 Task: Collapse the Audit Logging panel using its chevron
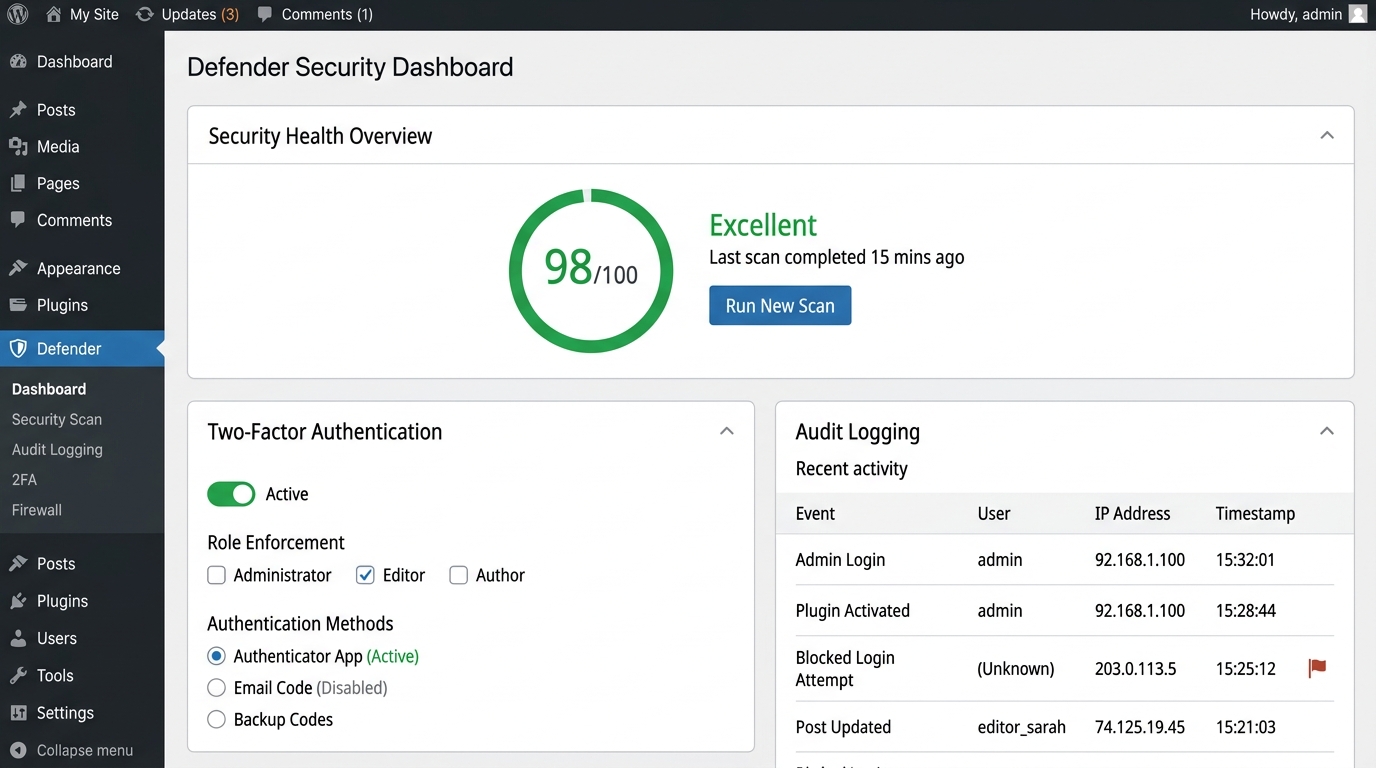pyautogui.click(x=1327, y=431)
